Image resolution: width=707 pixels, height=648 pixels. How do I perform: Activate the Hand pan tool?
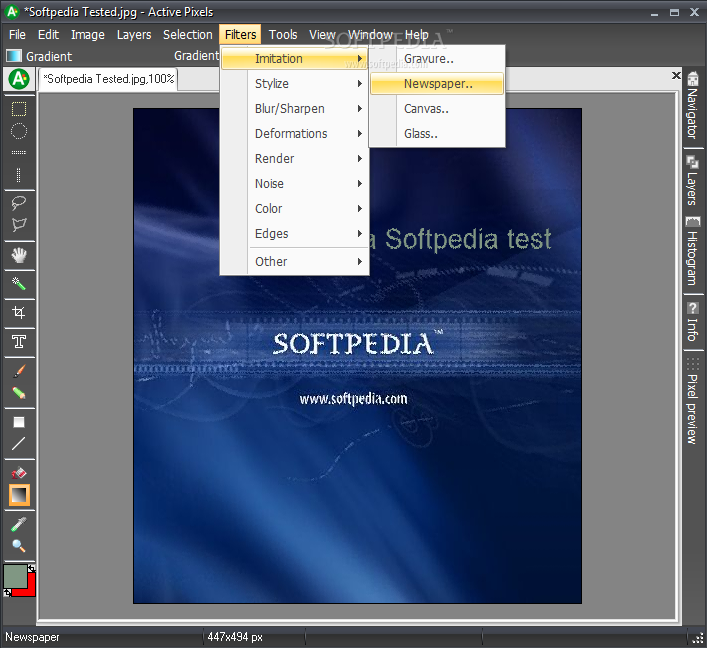pos(18,255)
